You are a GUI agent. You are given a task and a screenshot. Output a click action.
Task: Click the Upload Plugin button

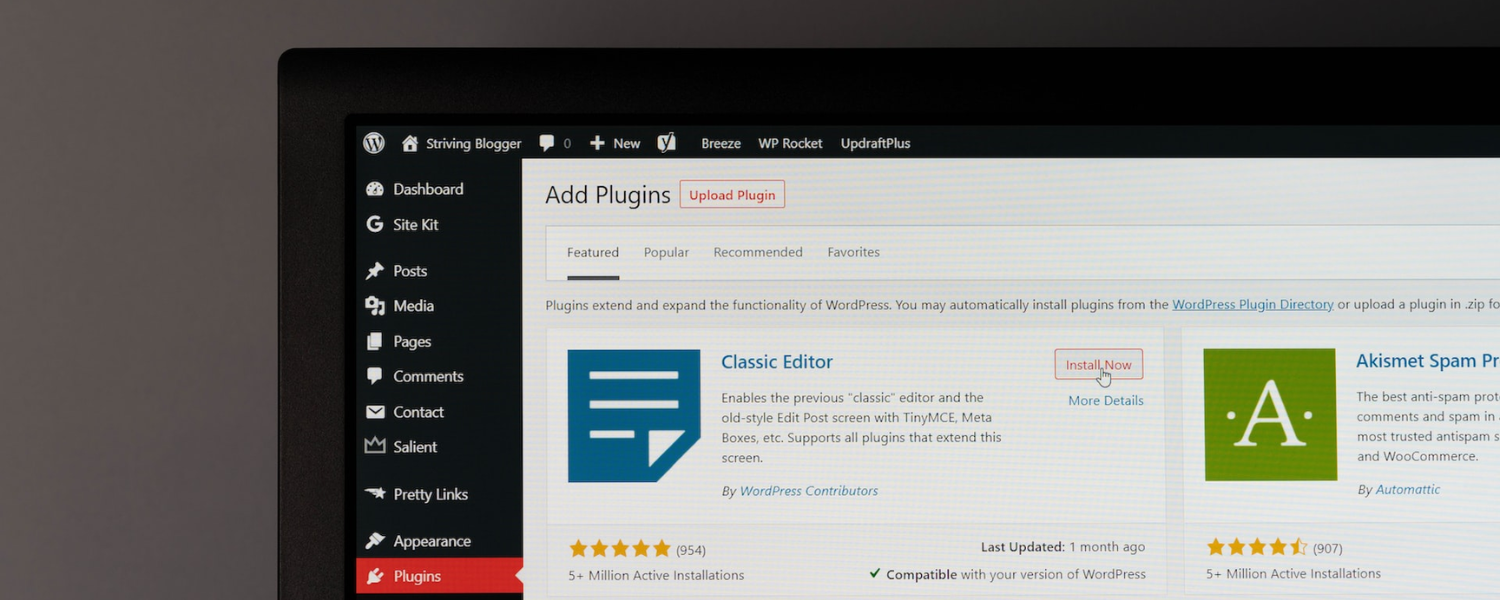732,195
